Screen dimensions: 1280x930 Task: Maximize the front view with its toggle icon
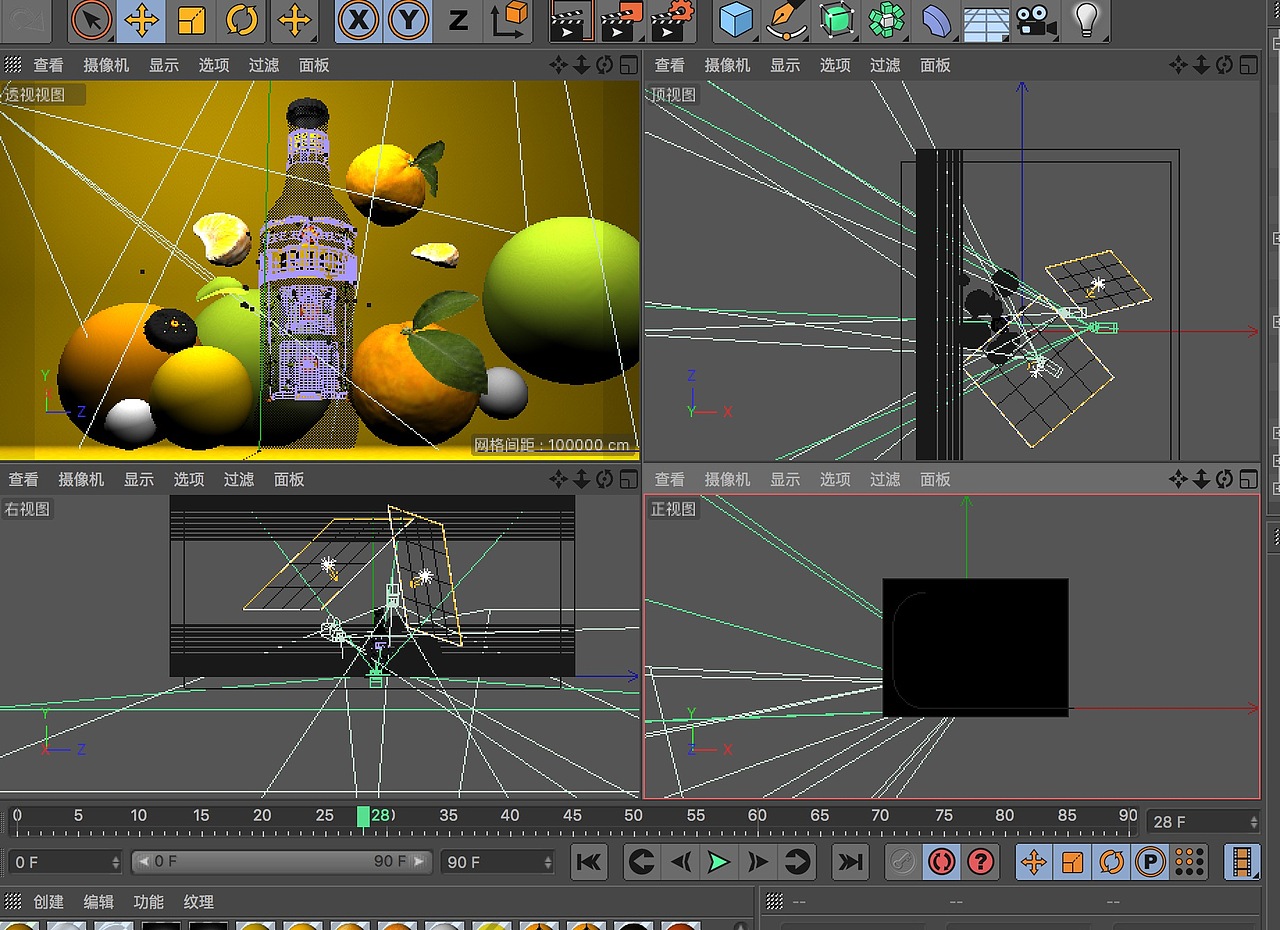(x=1248, y=479)
